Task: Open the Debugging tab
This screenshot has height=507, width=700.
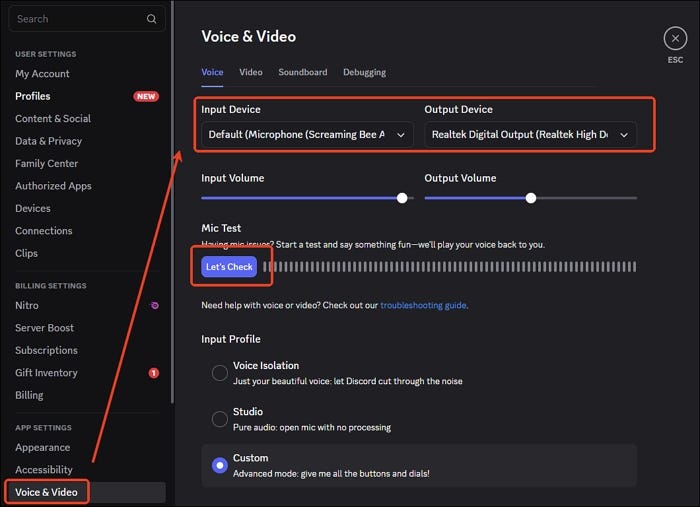Action: pyautogui.click(x=364, y=72)
